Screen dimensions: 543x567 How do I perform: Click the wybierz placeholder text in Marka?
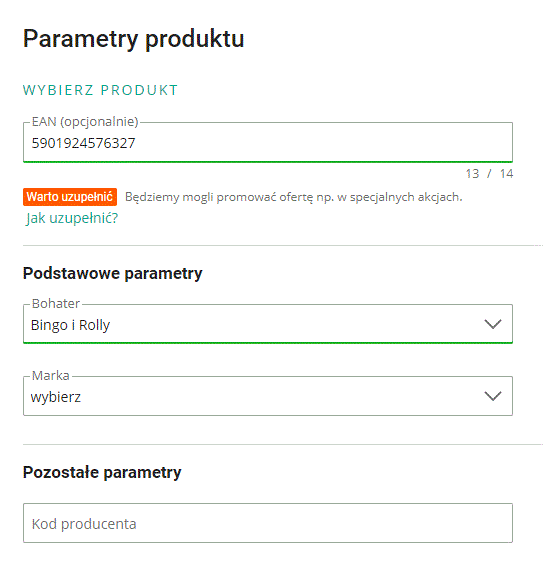[x=56, y=397]
